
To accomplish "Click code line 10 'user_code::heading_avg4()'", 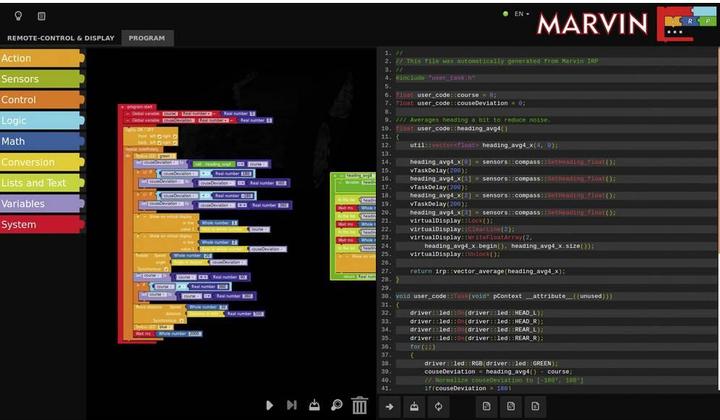I will pos(452,129).
